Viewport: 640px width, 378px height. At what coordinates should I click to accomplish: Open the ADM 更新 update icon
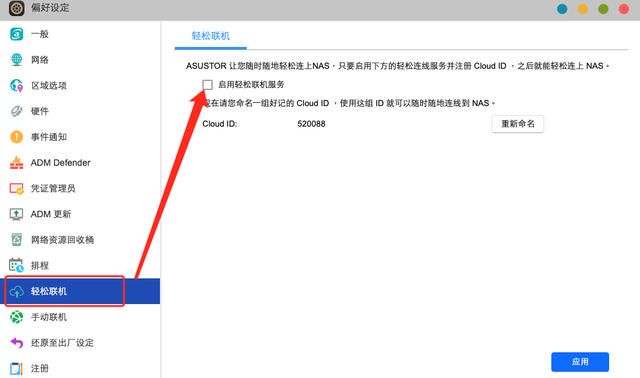pos(16,214)
